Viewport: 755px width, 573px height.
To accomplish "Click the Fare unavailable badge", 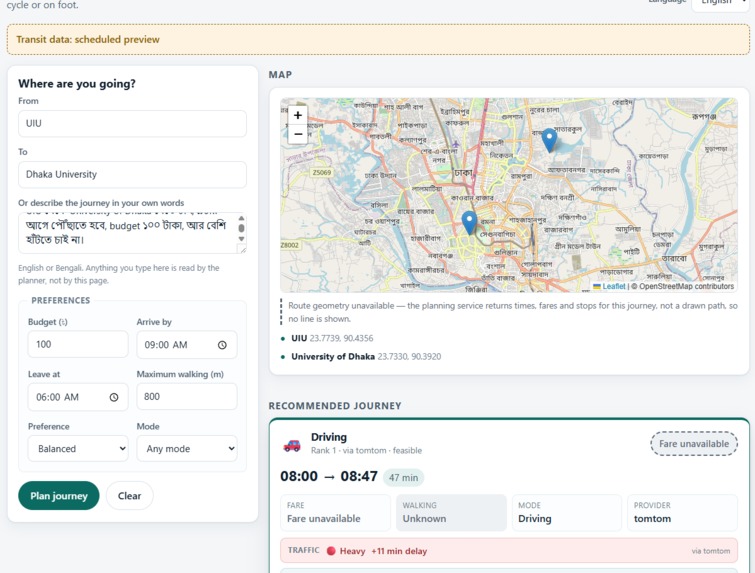I will click(694, 443).
